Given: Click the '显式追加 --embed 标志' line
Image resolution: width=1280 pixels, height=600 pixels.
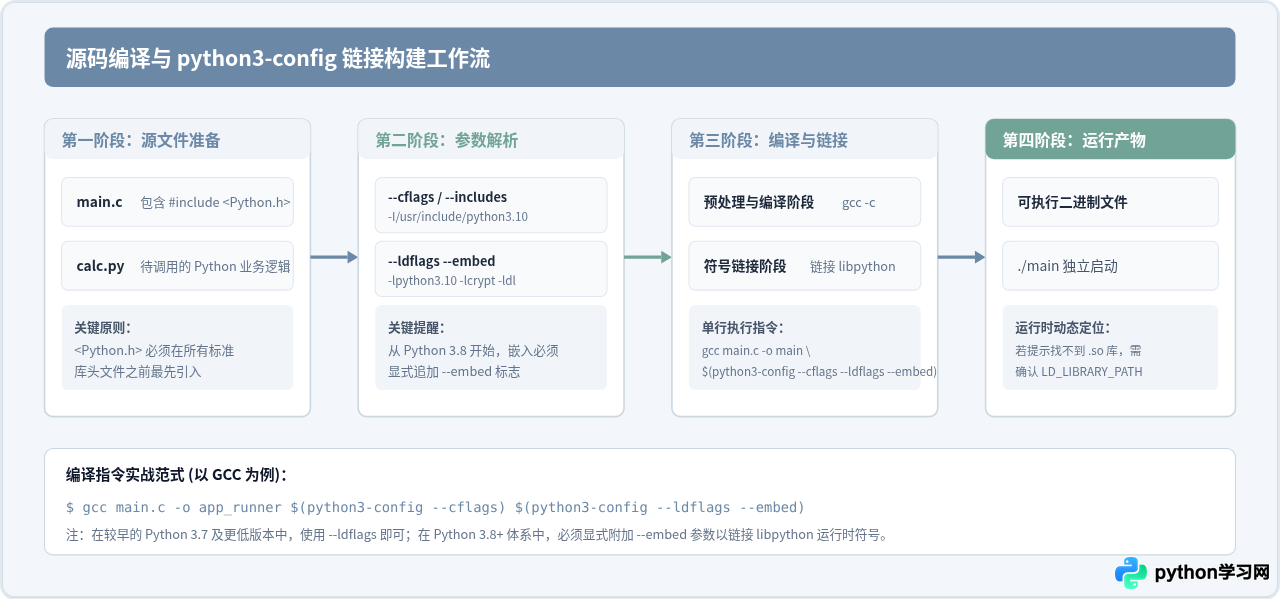Looking at the screenshot, I should click(454, 371).
